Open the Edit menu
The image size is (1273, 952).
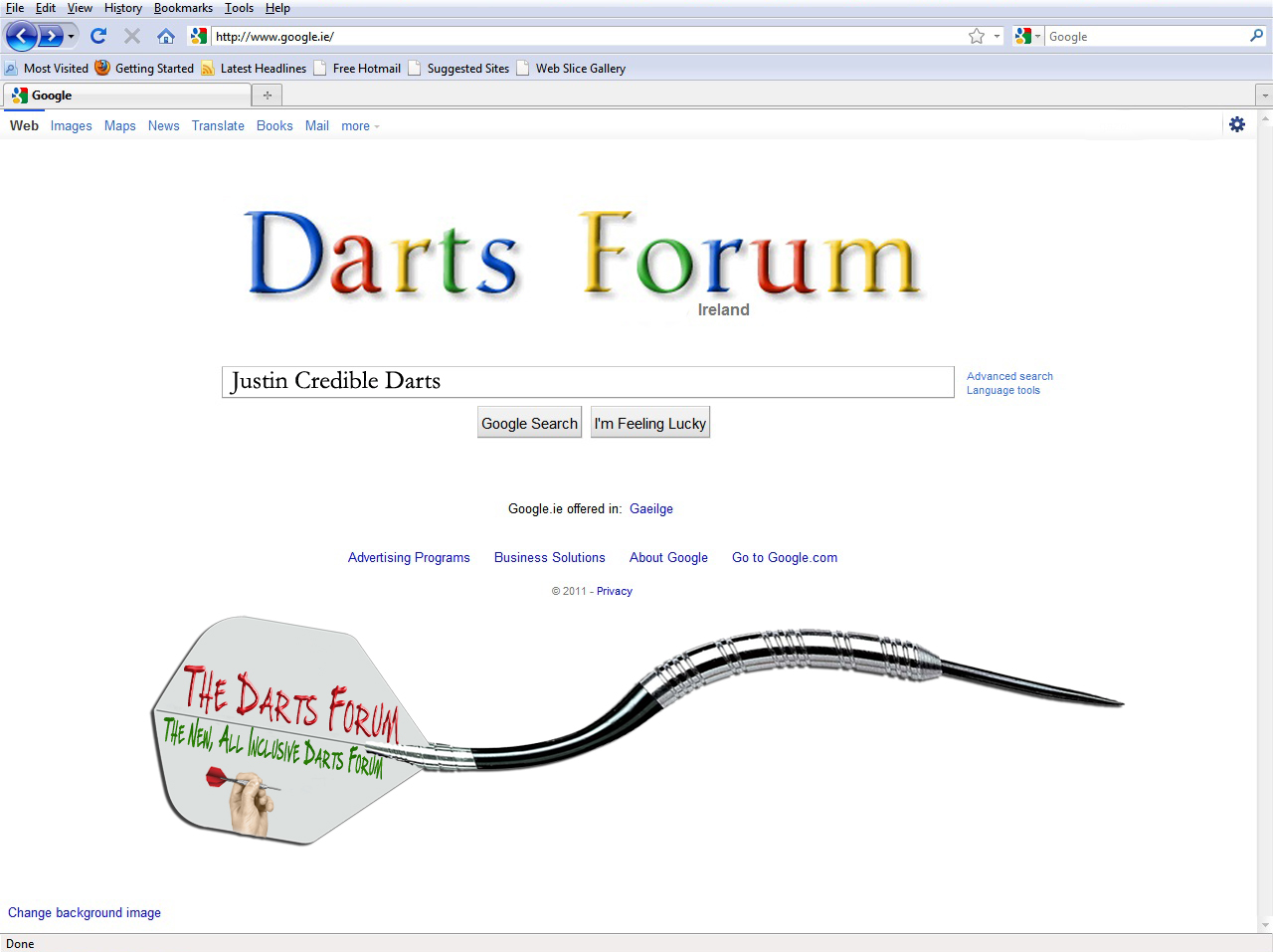pyautogui.click(x=46, y=8)
